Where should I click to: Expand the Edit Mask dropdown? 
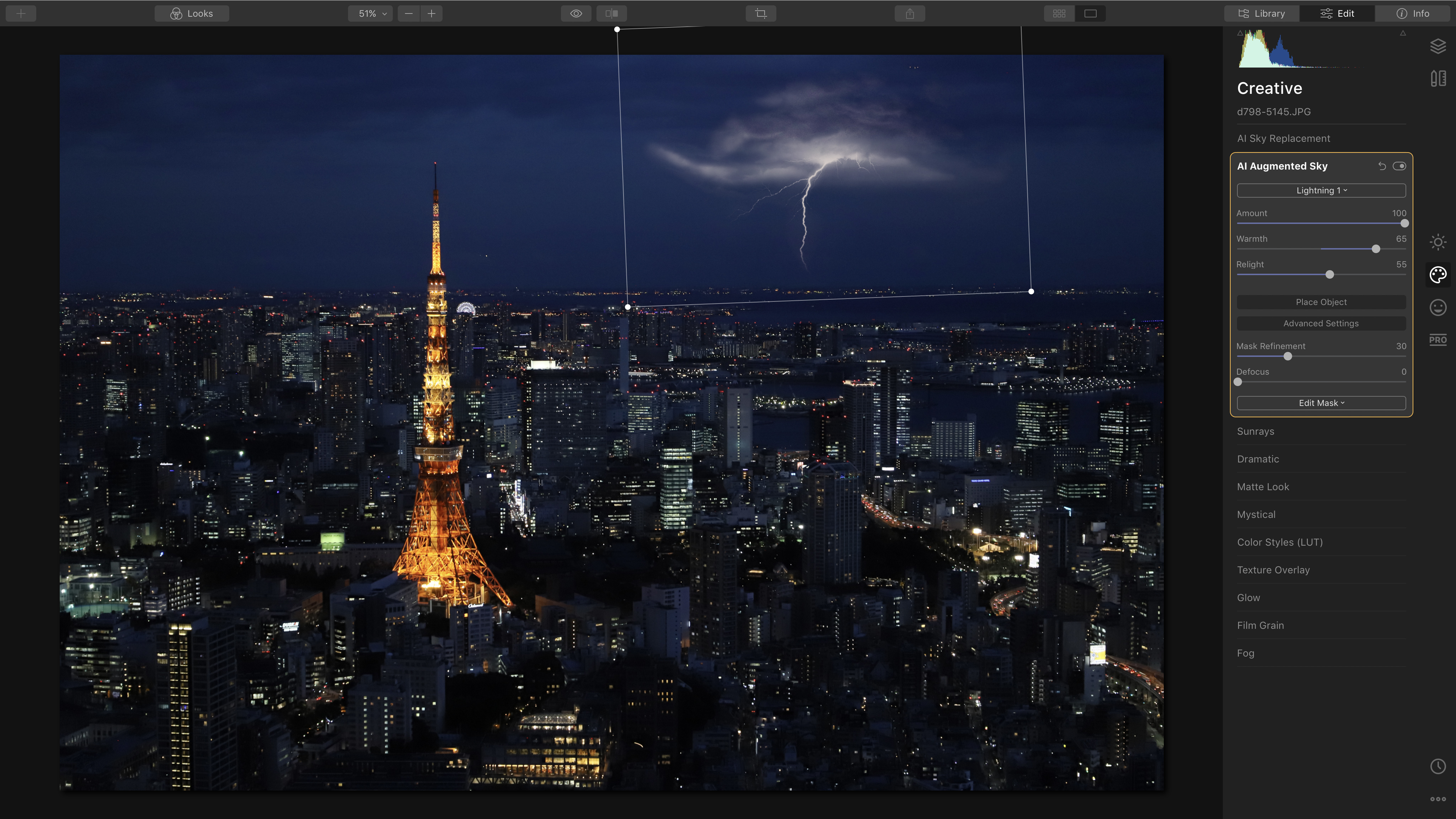pyautogui.click(x=1321, y=403)
